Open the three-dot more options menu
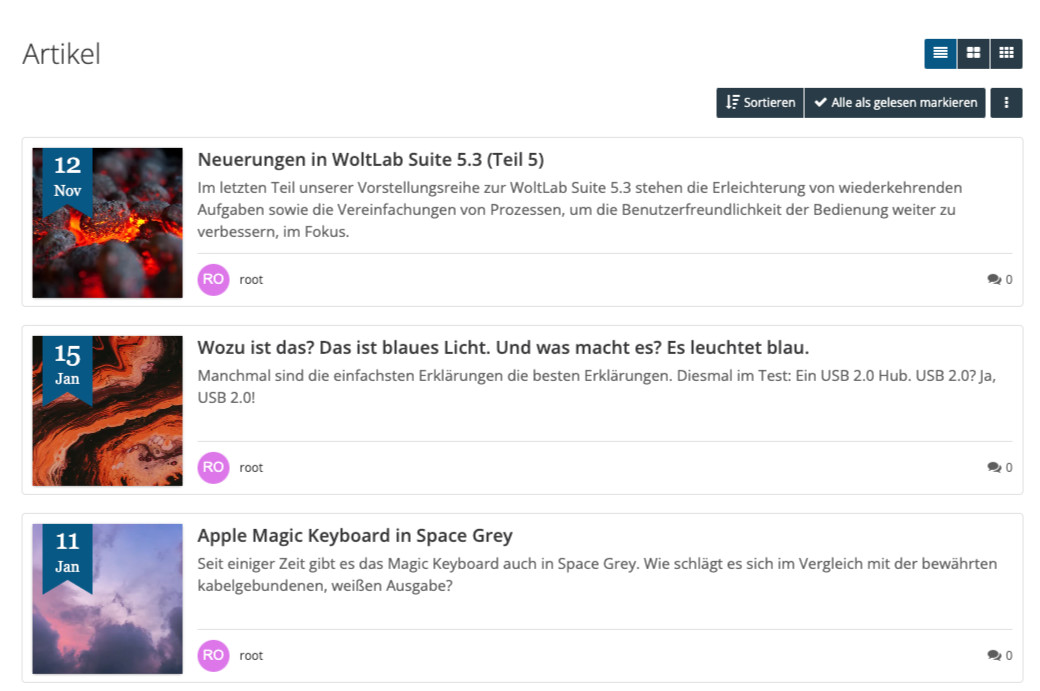Image resolution: width=1040 pixels, height=691 pixels. click(1006, 103)
